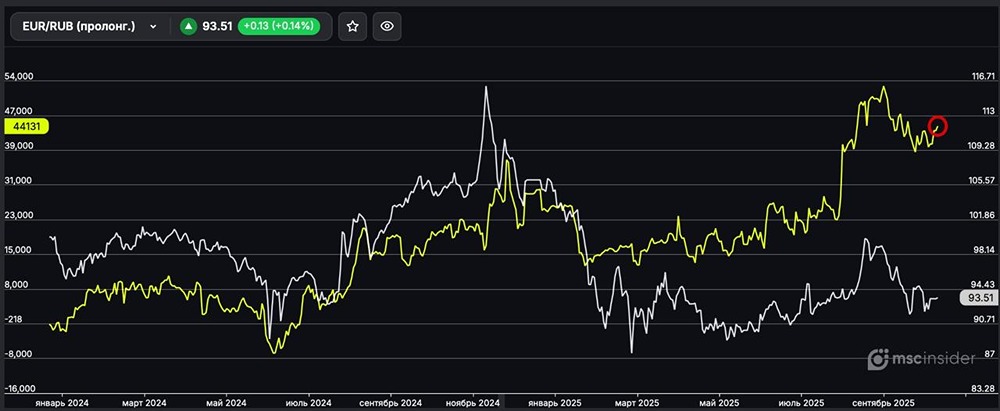The width and height of the screenshot is (1000, 411).
Task: Click the сентябрь 2025 label on the time axis
Action: (883, 403)
